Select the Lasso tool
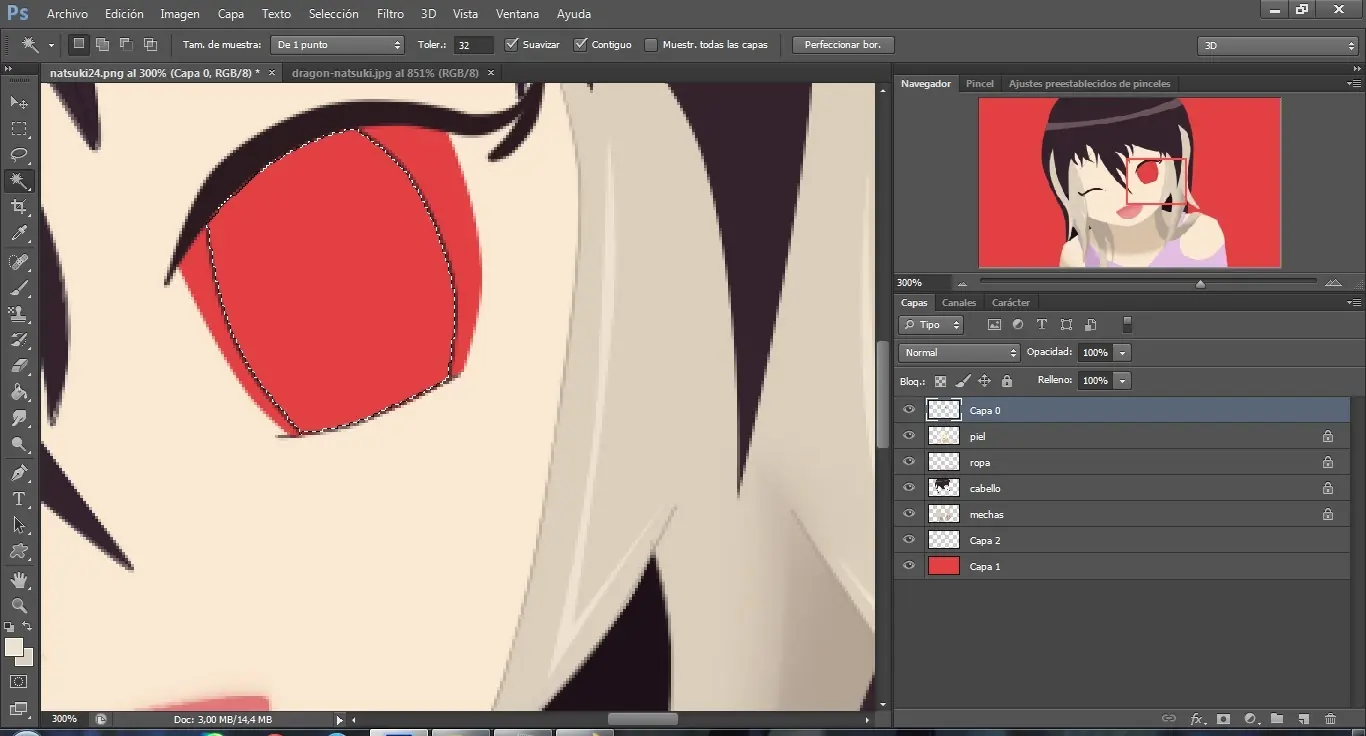 coord(19,155)
